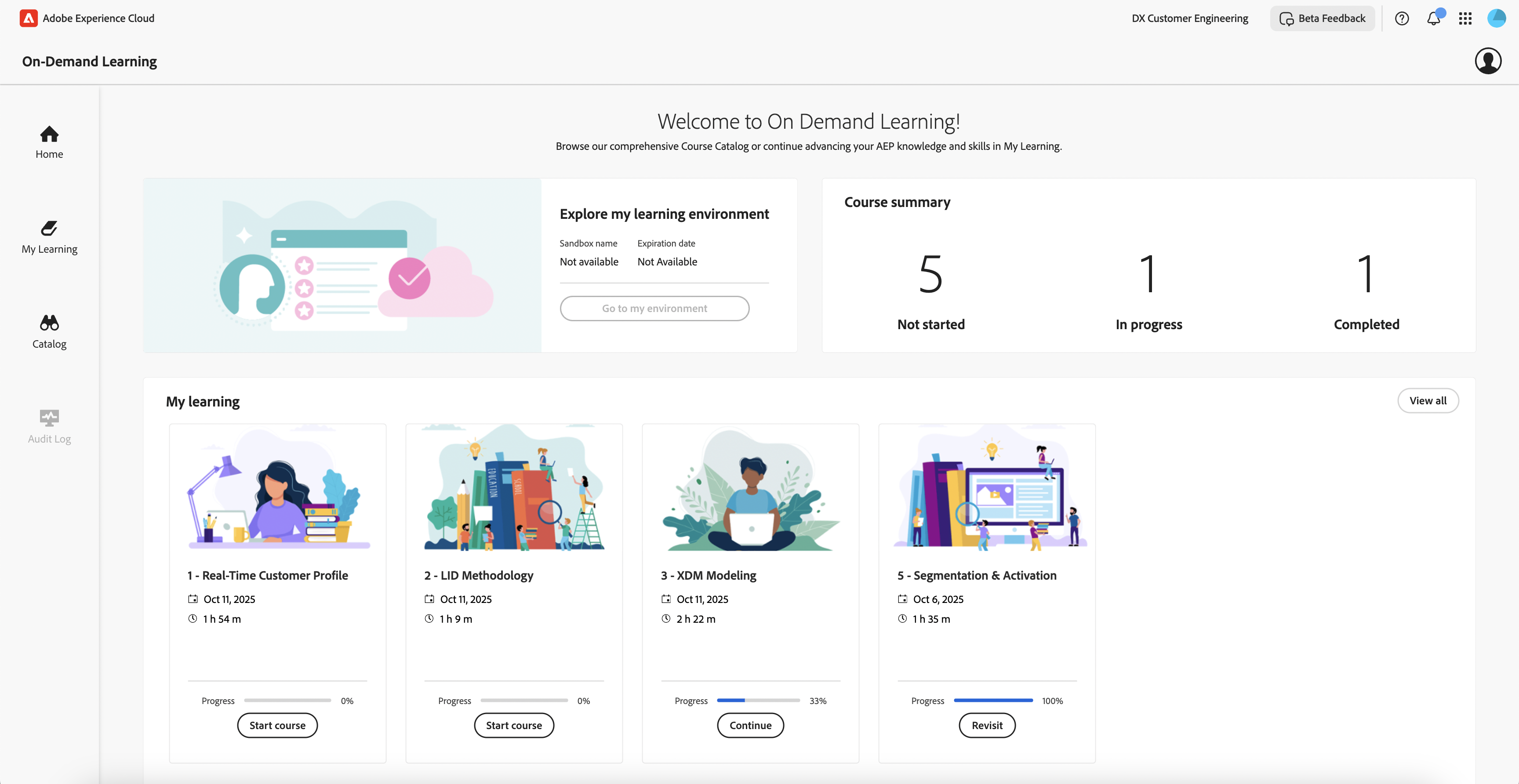Start the Real-Time Customer Profile course

coord(277,725)
